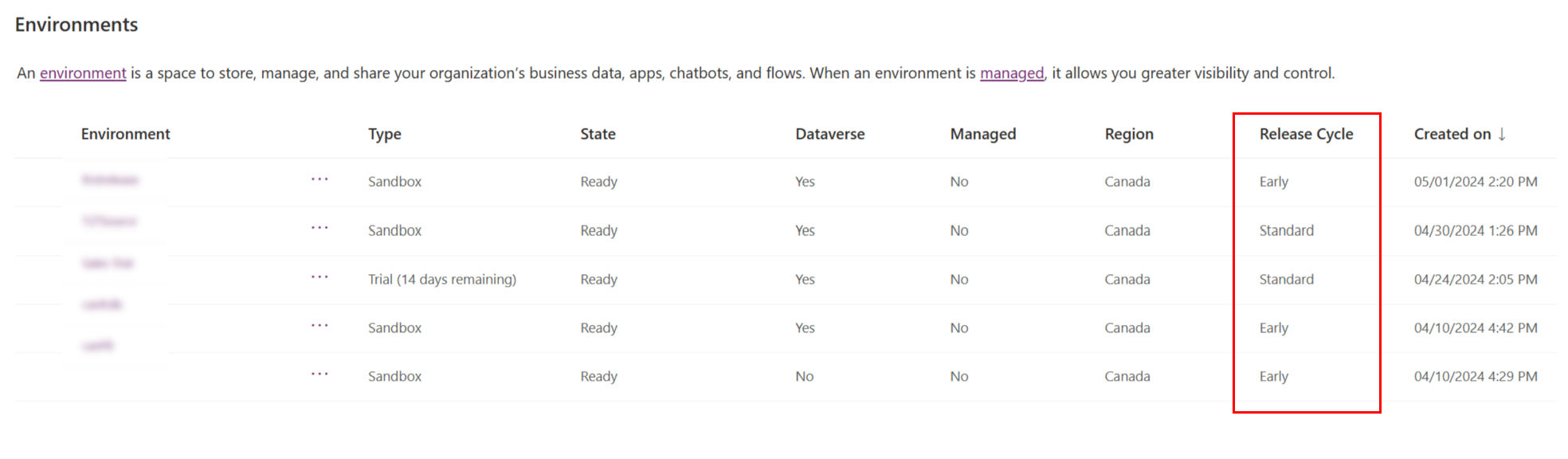Screen dimensions: 1568x459
Task: Open more actions for the 05/01/2024 environment row
Action: click(319, 179)
